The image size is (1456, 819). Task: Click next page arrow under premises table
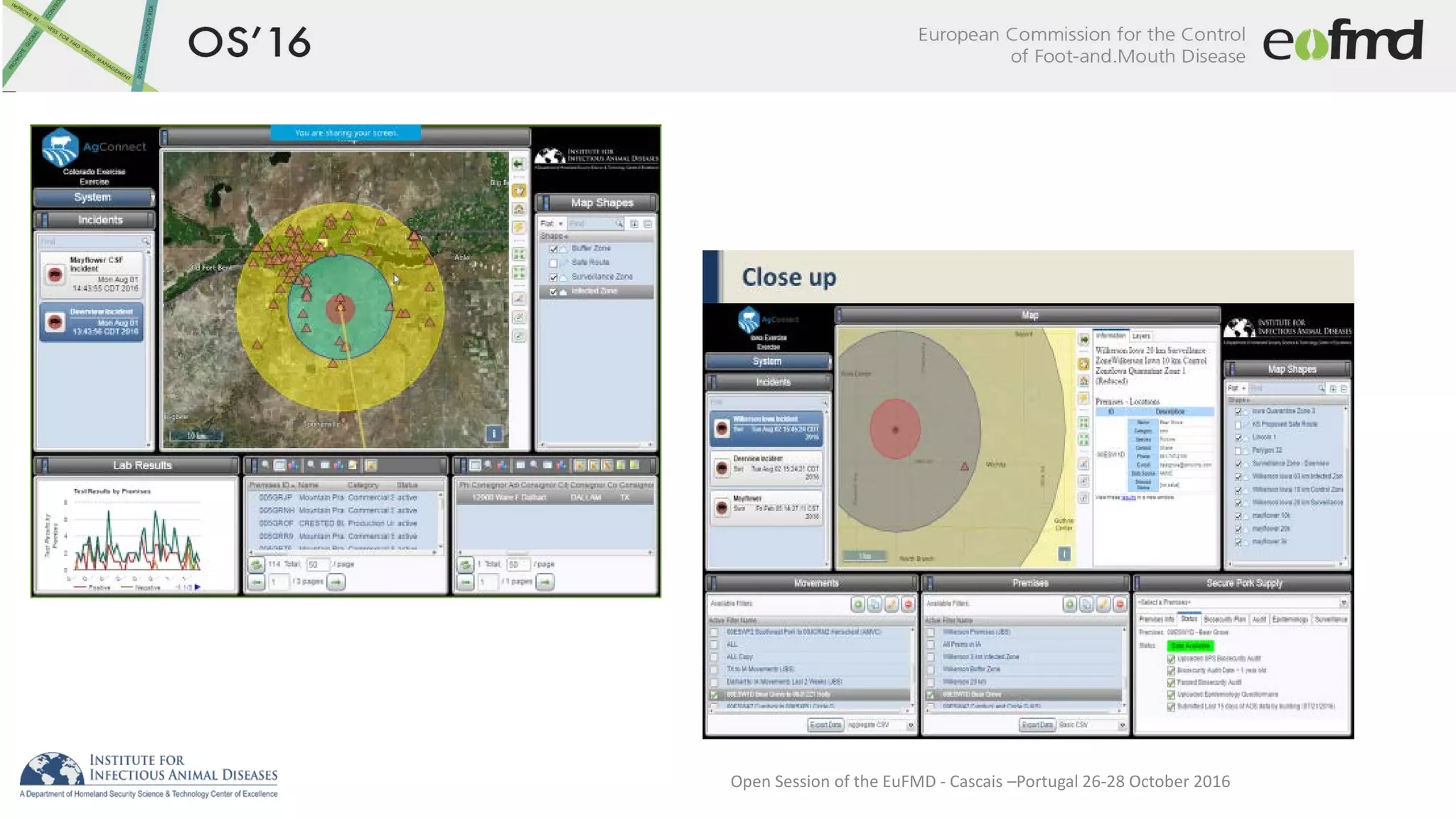point(336,582)
